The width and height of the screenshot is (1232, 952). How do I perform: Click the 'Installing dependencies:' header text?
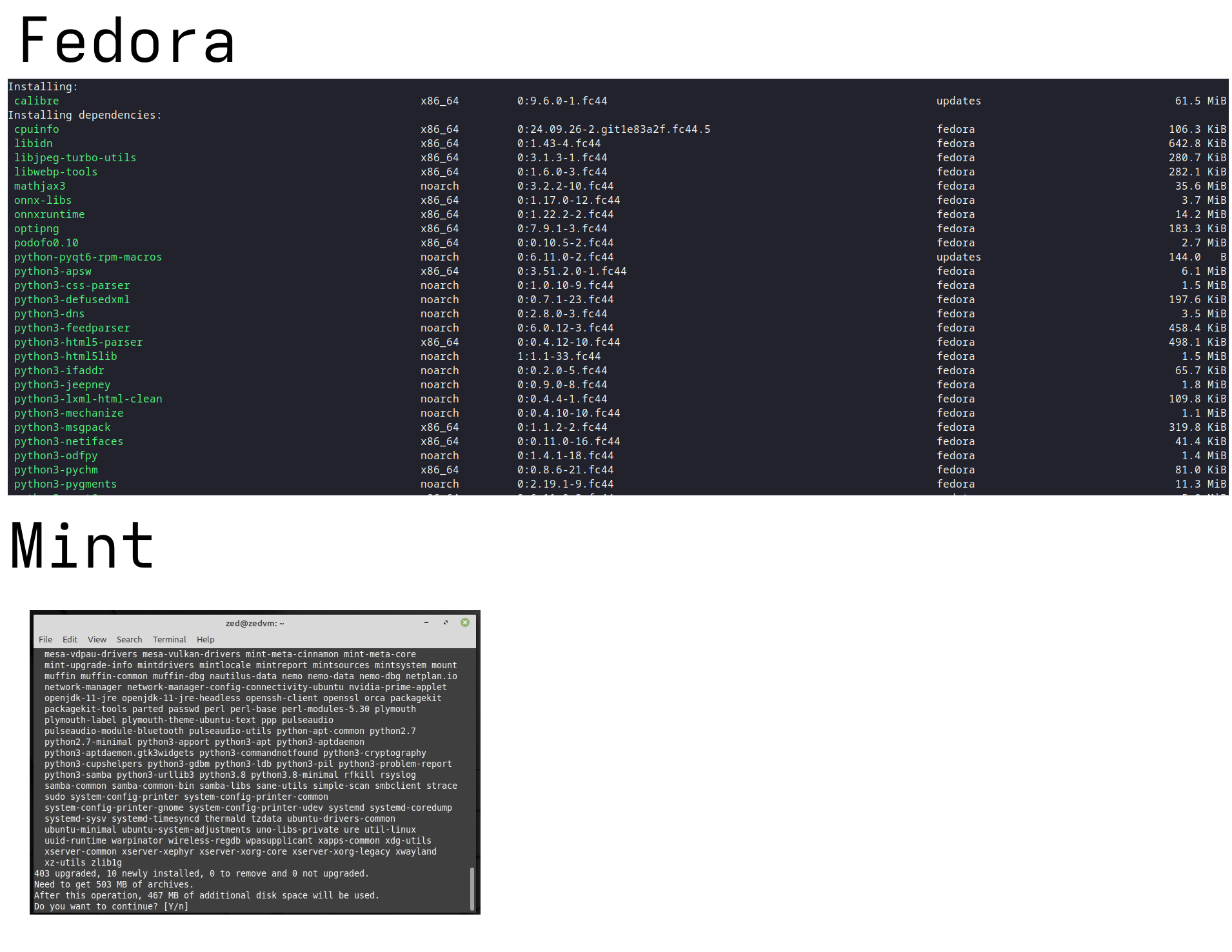pyautogui.click(x=84, y=115)
